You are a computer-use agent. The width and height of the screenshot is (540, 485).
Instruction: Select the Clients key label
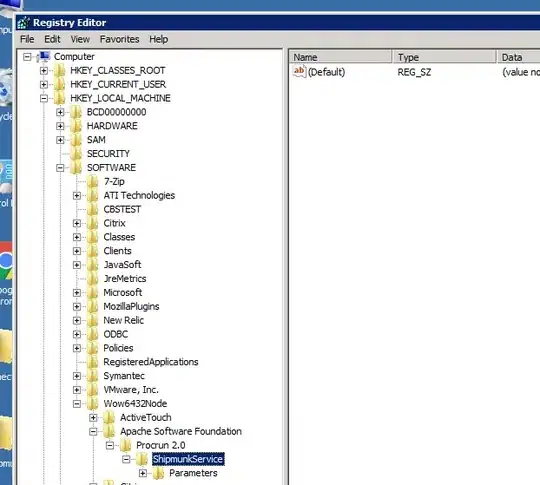117,251
